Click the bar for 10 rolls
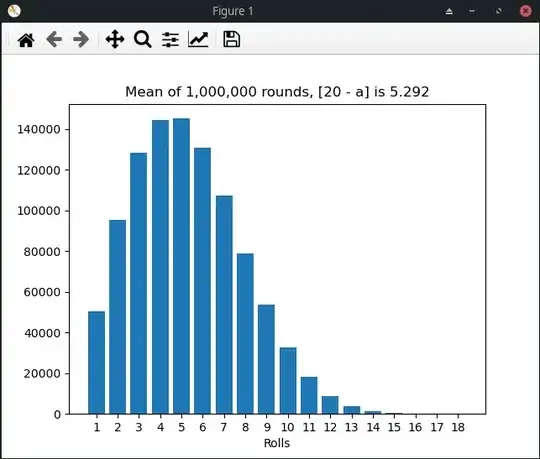Image resolution: width=540 pixels, height=459 pixels. [x=288, y=381]
